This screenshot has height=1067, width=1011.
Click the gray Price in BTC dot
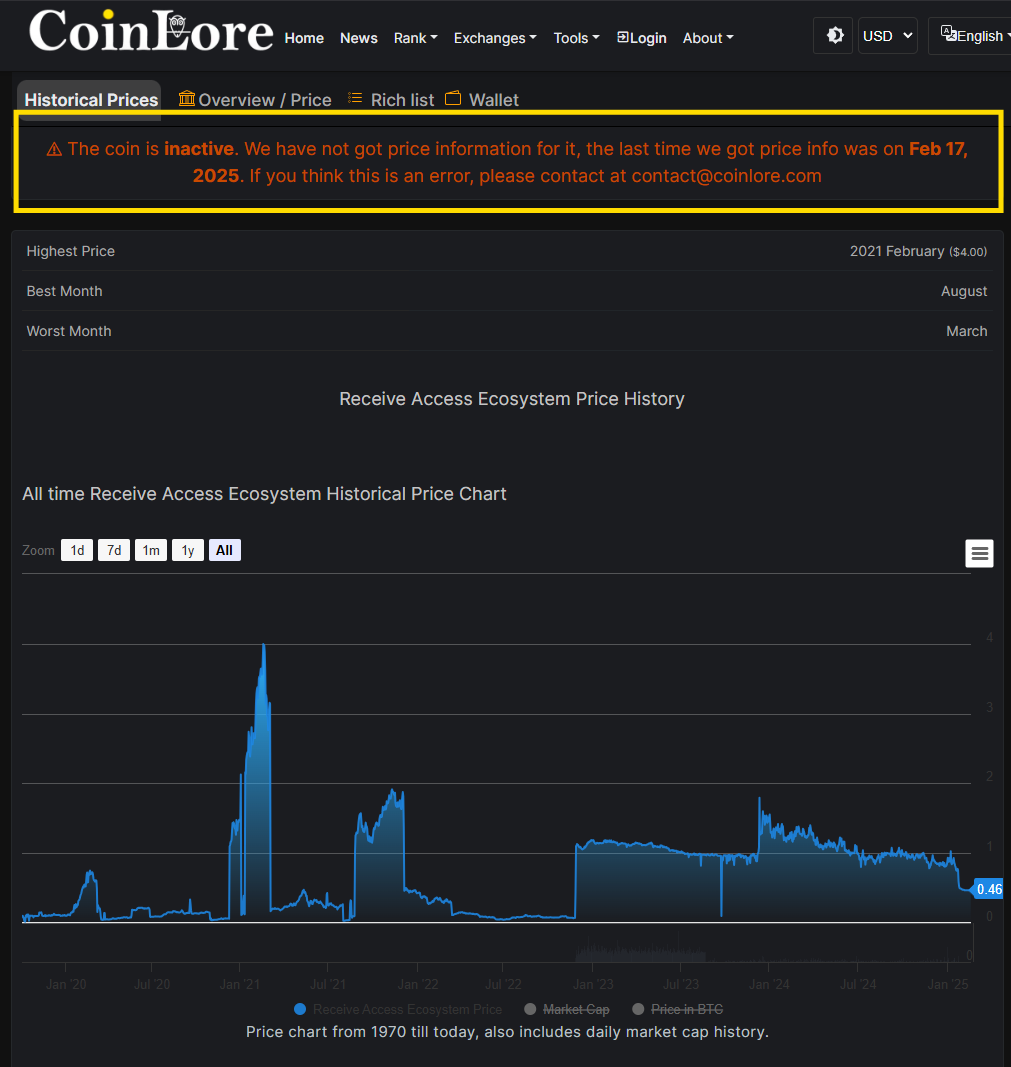(x=638, y=1009)
